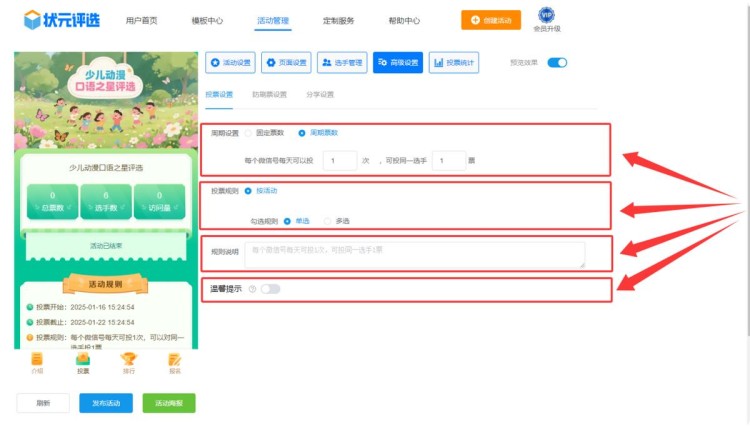Click help question mark beside 温馨提示

coord(252,289)
